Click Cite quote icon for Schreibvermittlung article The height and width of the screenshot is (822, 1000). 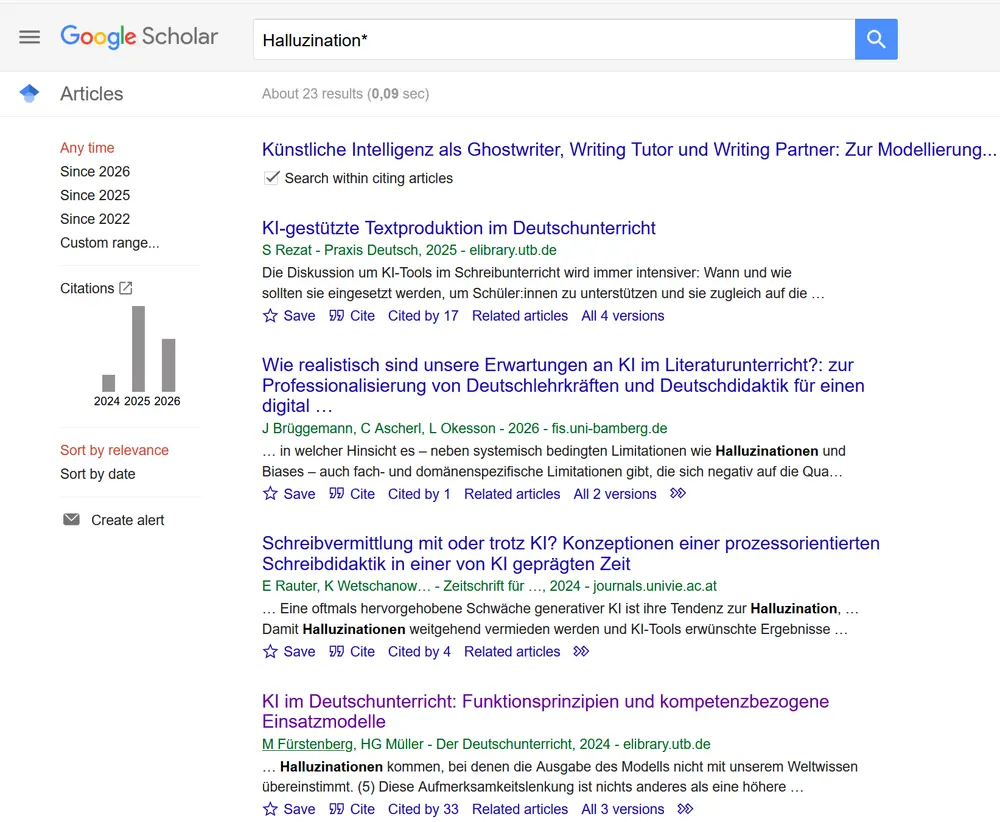337,651
